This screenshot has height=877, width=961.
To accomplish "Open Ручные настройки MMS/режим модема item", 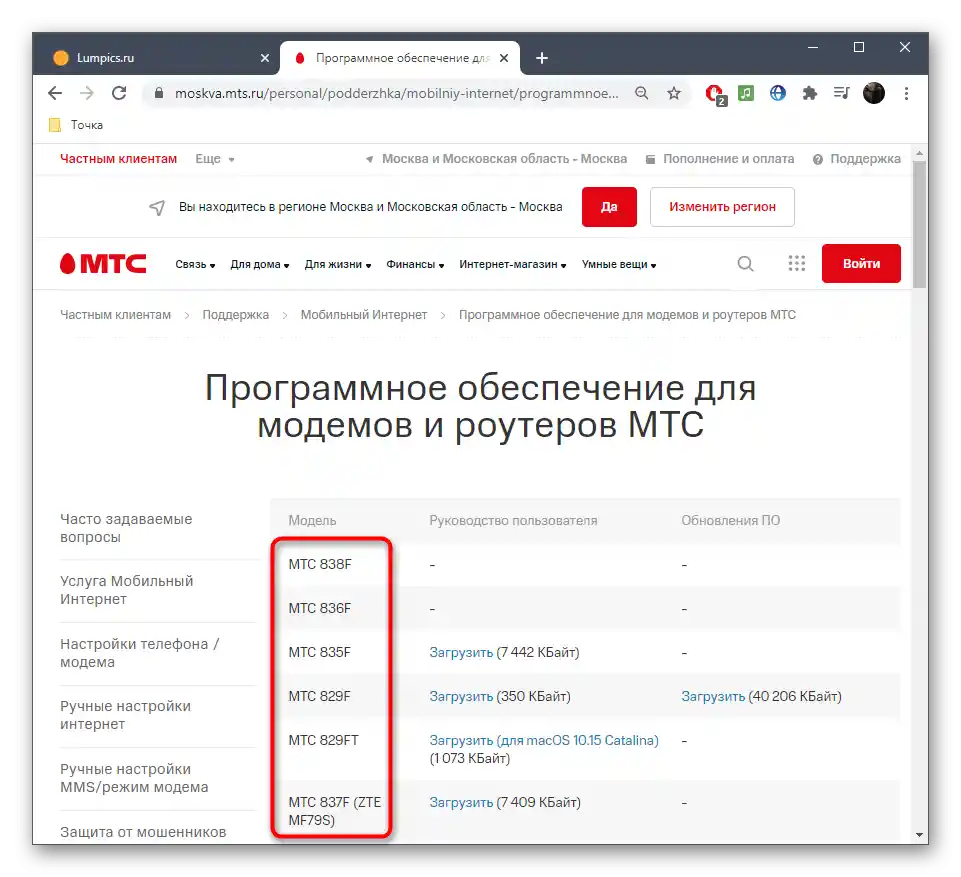I will click(x=134, y=778).
